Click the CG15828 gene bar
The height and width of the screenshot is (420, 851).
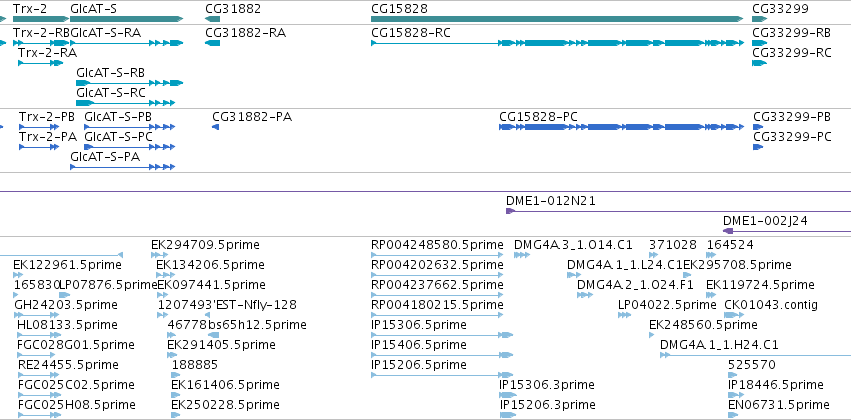click(x=557, y=19)
